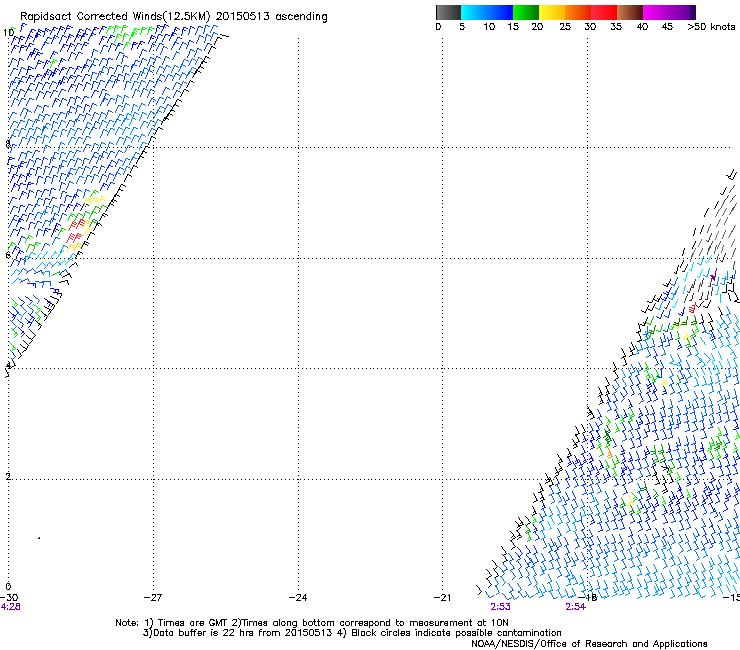Click the longitude label -27
Viewport: 740px width, 650px height.
tap(153, 598)
